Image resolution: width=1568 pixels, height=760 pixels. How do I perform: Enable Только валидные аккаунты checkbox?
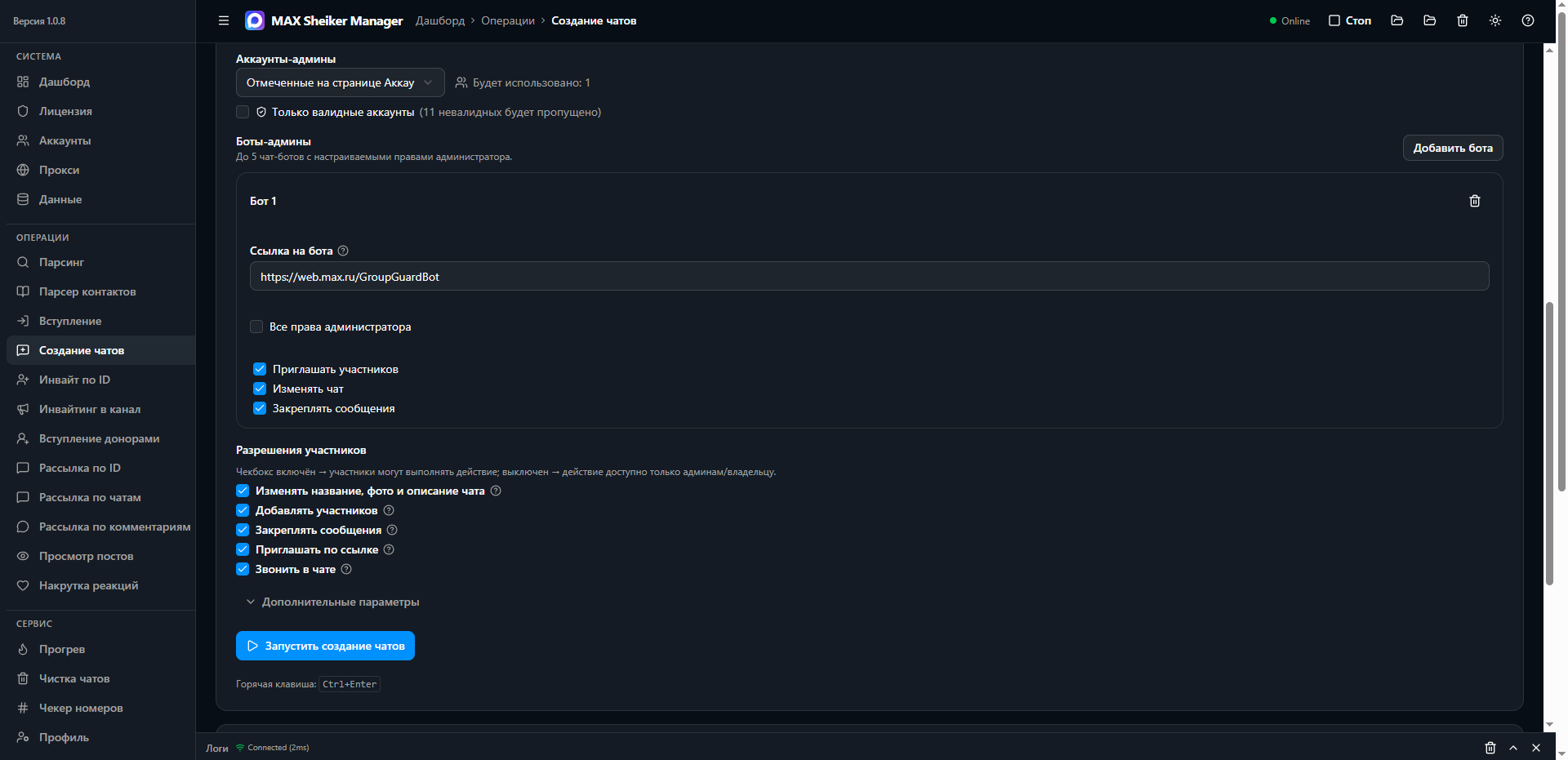[x=243, y=112]
